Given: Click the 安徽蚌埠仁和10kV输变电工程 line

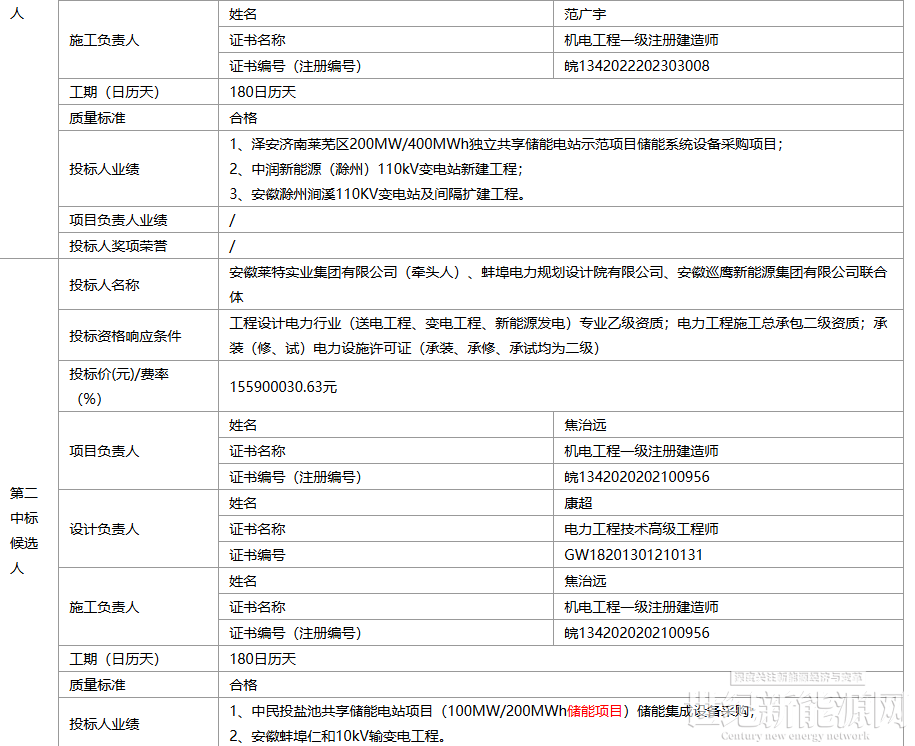Looking at the screenshot, I should pyautogui.click(x=337, y=736).
